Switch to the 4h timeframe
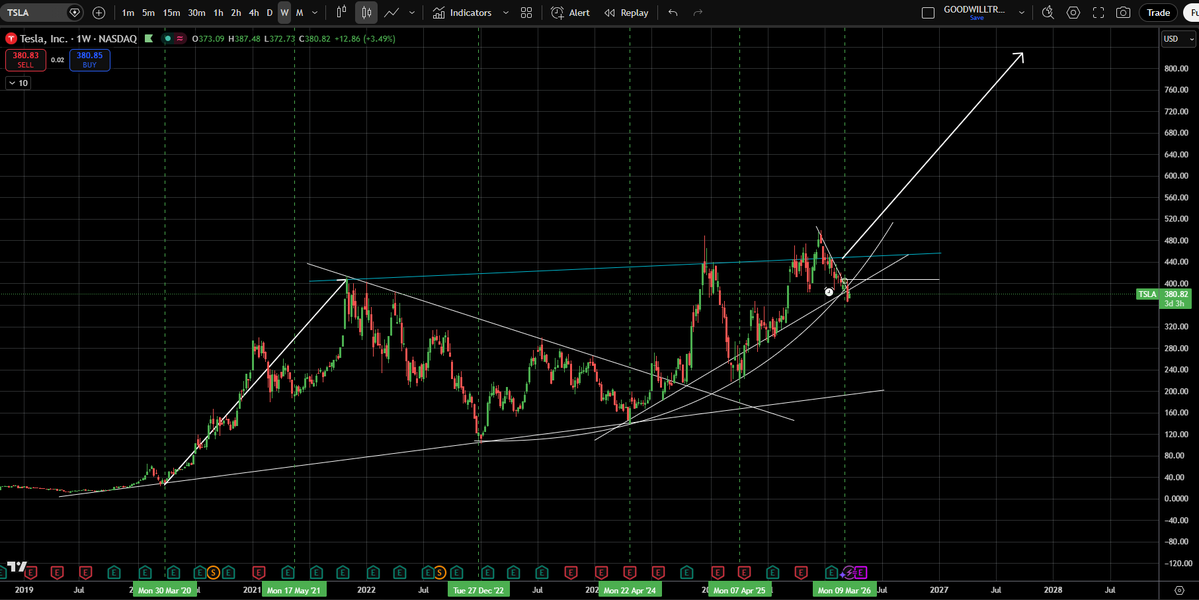 pyautogui.click(x=254, y=12)
